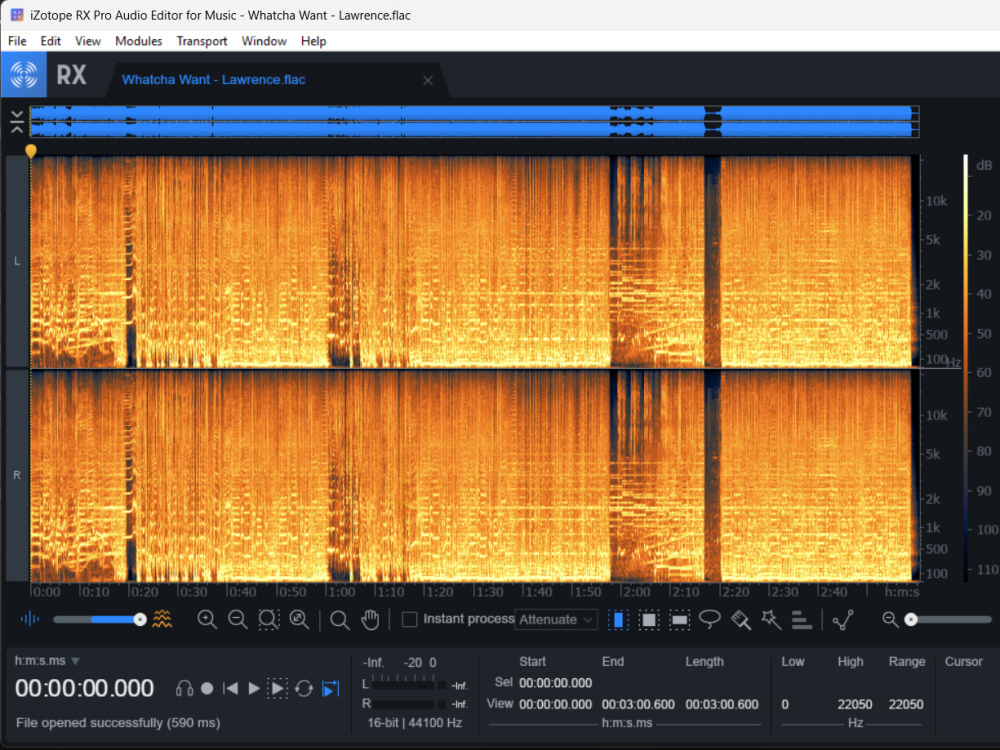Screen dimensions: 1000x750
Task: Click the View Length 00:03:00.600 field
Action: pos(722,705)
